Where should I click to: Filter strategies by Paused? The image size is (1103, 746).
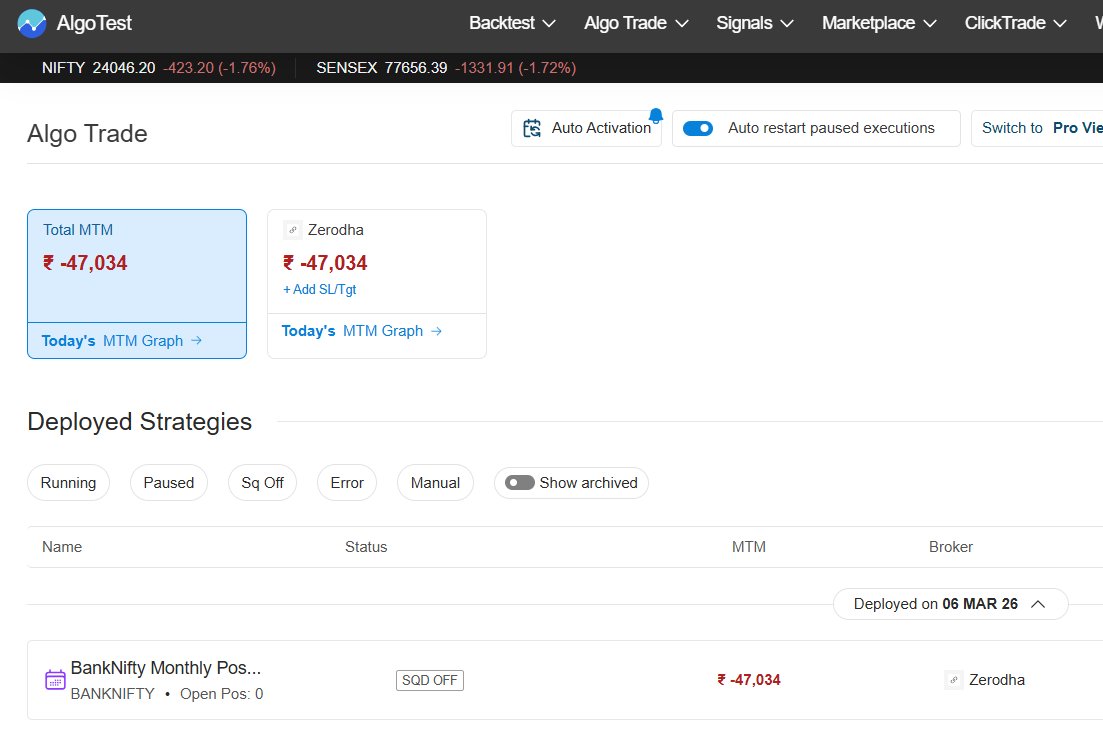coord(169,483)
